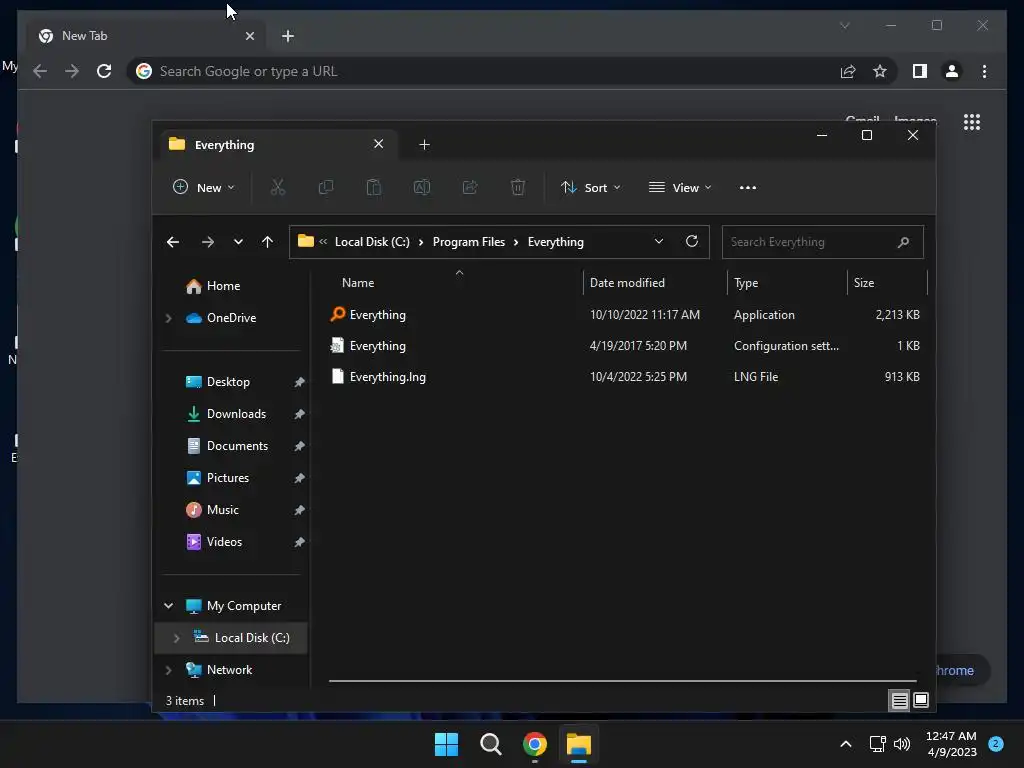
Task: Click the Copy icon in Explorer toolbar
Action: (325, 187)
